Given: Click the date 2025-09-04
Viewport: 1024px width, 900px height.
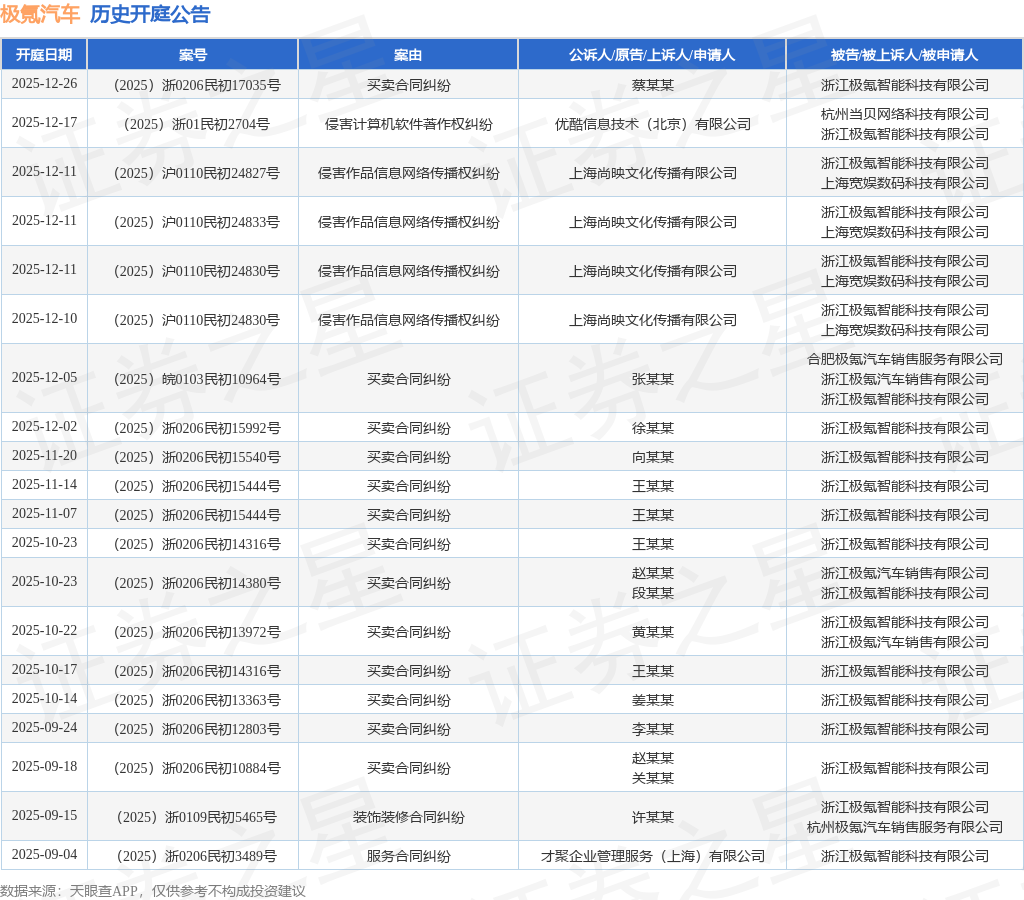Looking at the screenshot, I should tap(44, 855).
